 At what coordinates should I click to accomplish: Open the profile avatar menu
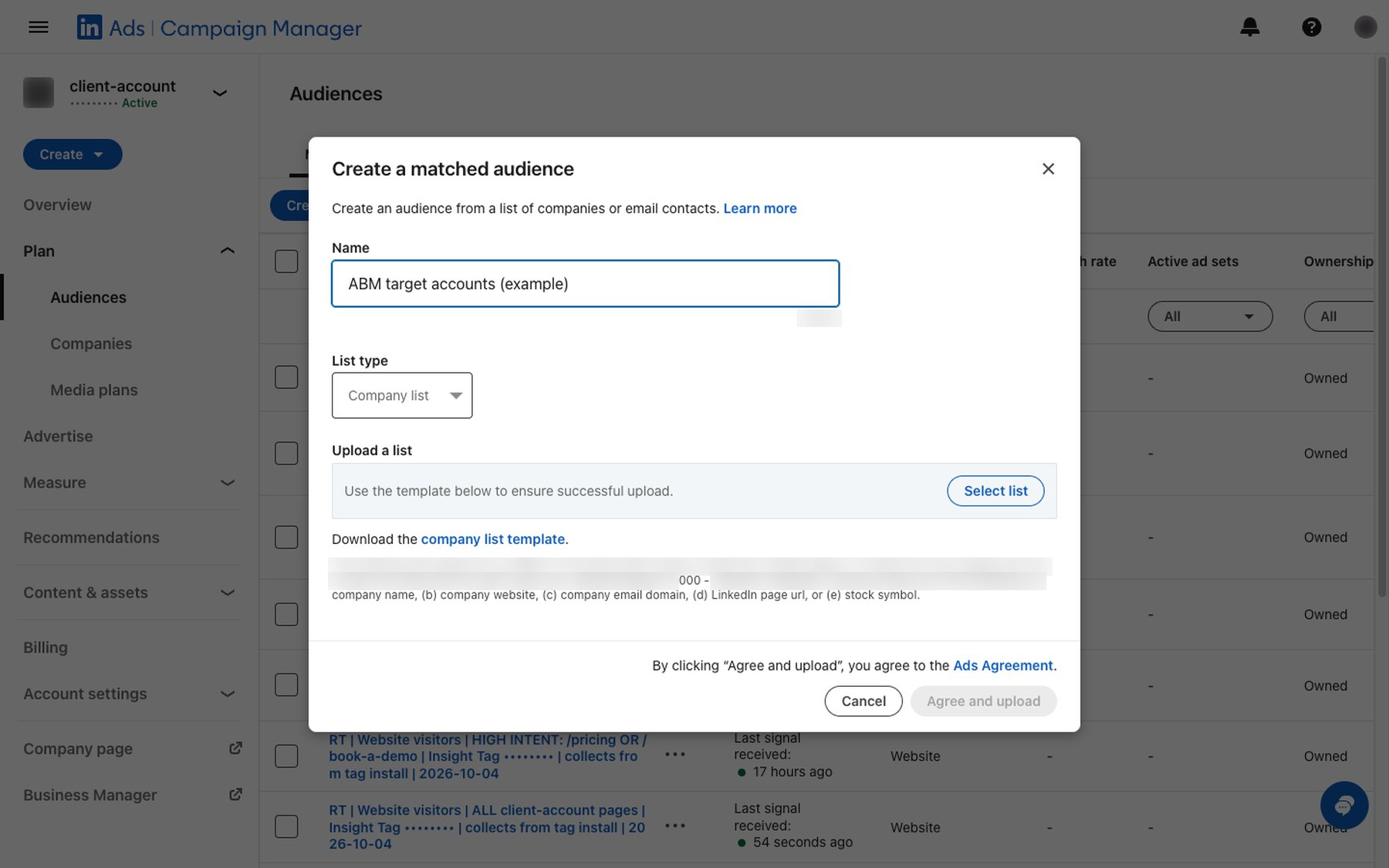pos(1365,28)
